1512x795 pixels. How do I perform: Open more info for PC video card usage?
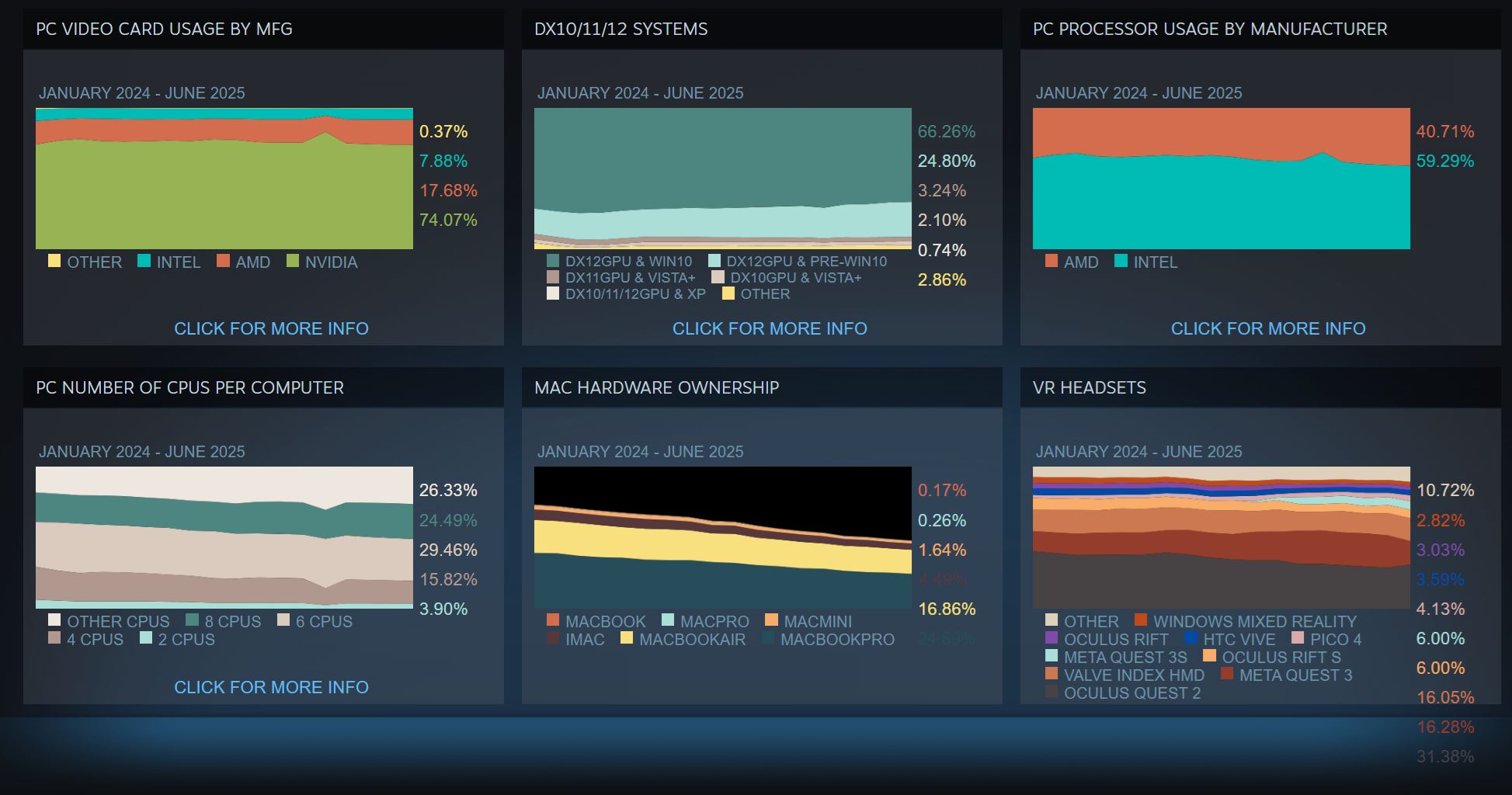(x=271, y=328)
